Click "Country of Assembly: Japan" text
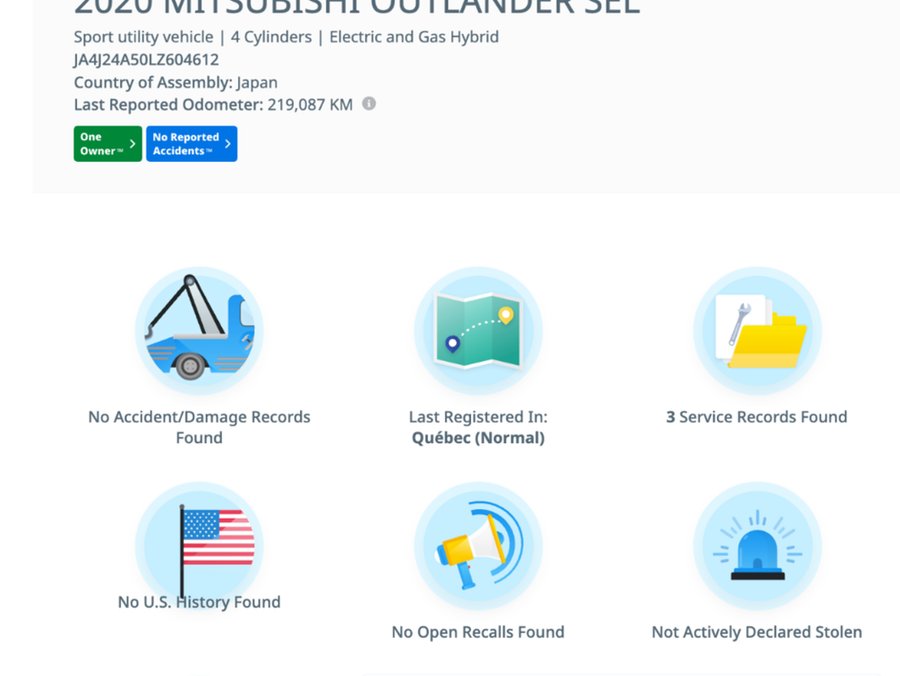 point(176,82)
